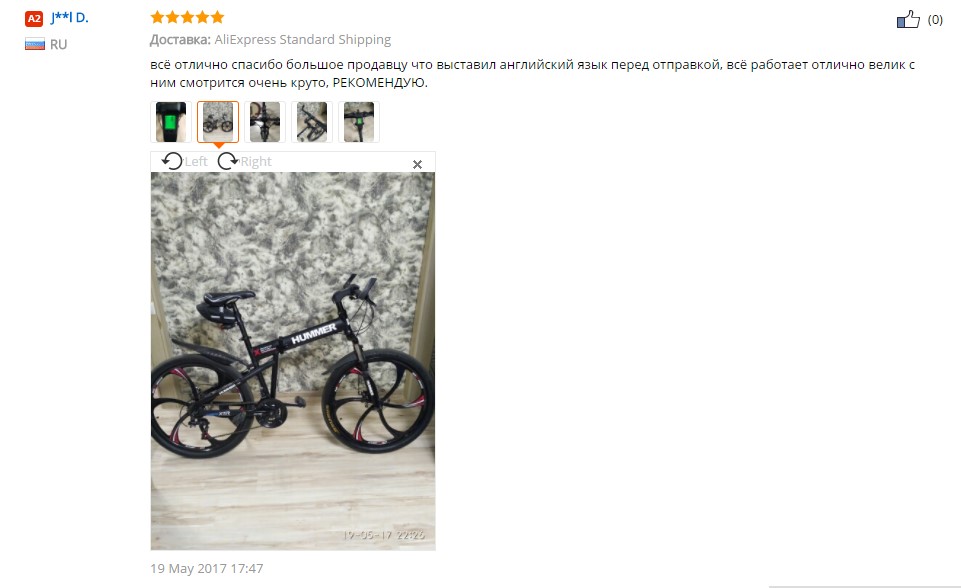
Task: Click the orange pointer under selected thumbnail
Action: (218, 146)
